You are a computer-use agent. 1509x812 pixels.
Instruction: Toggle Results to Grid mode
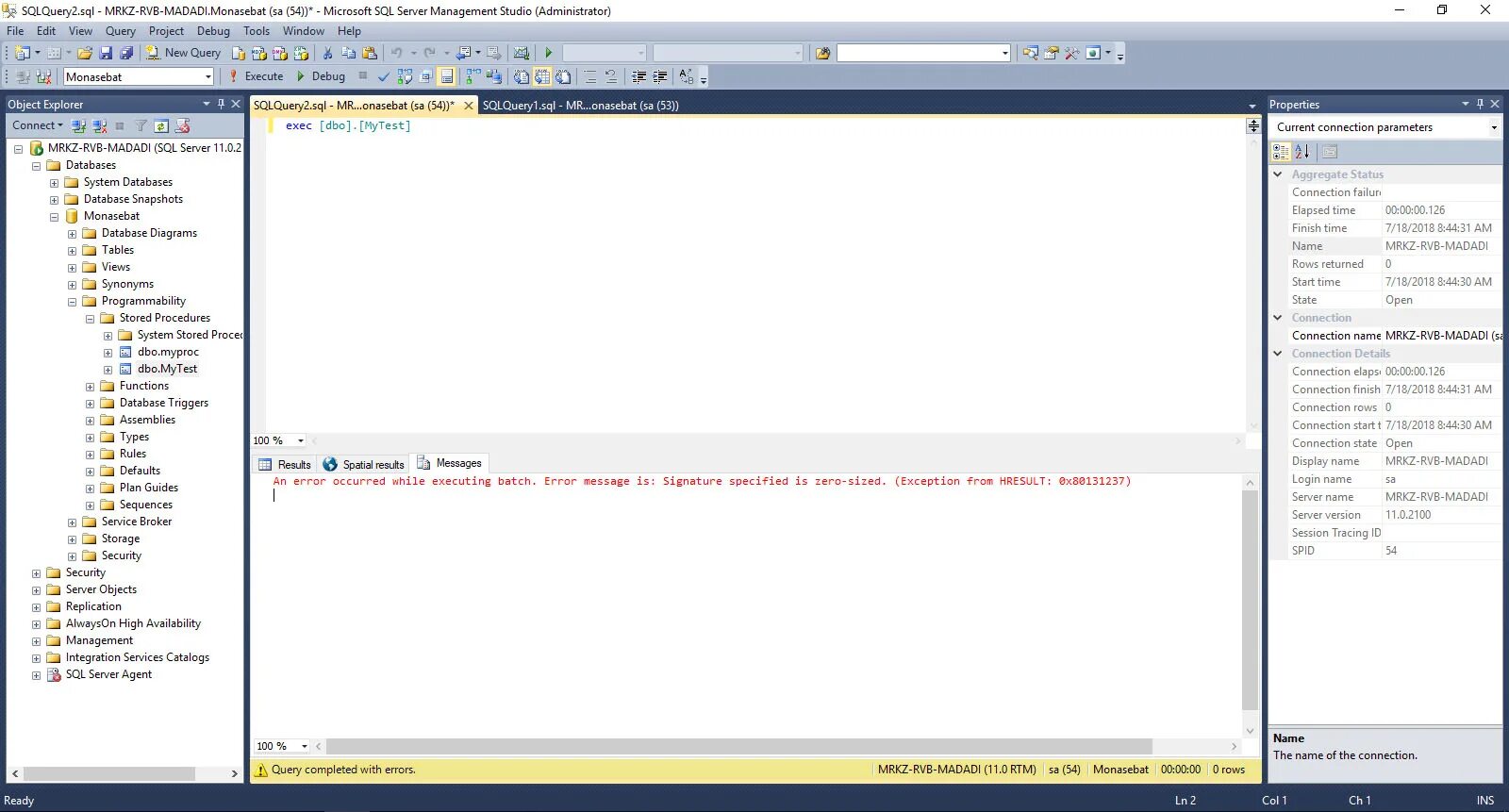coord(542,76)
